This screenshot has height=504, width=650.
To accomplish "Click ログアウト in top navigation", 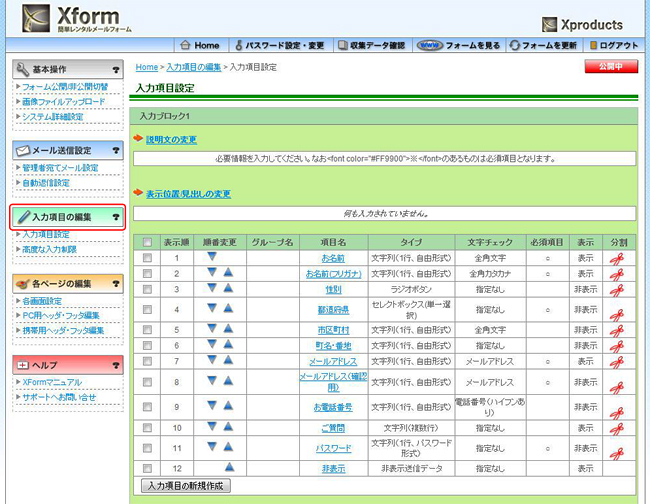I will [614, 45].
